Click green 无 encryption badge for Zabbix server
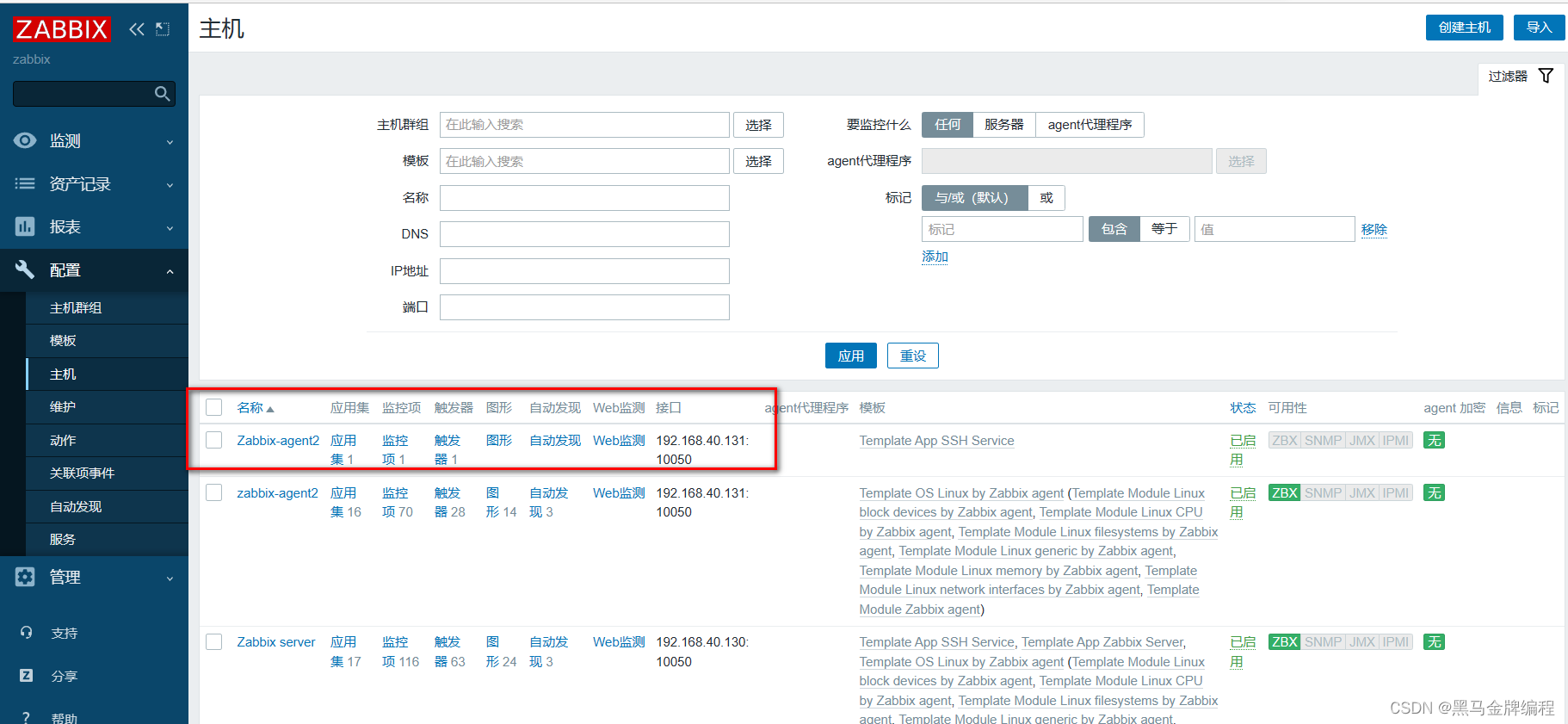 (1434, 642)
